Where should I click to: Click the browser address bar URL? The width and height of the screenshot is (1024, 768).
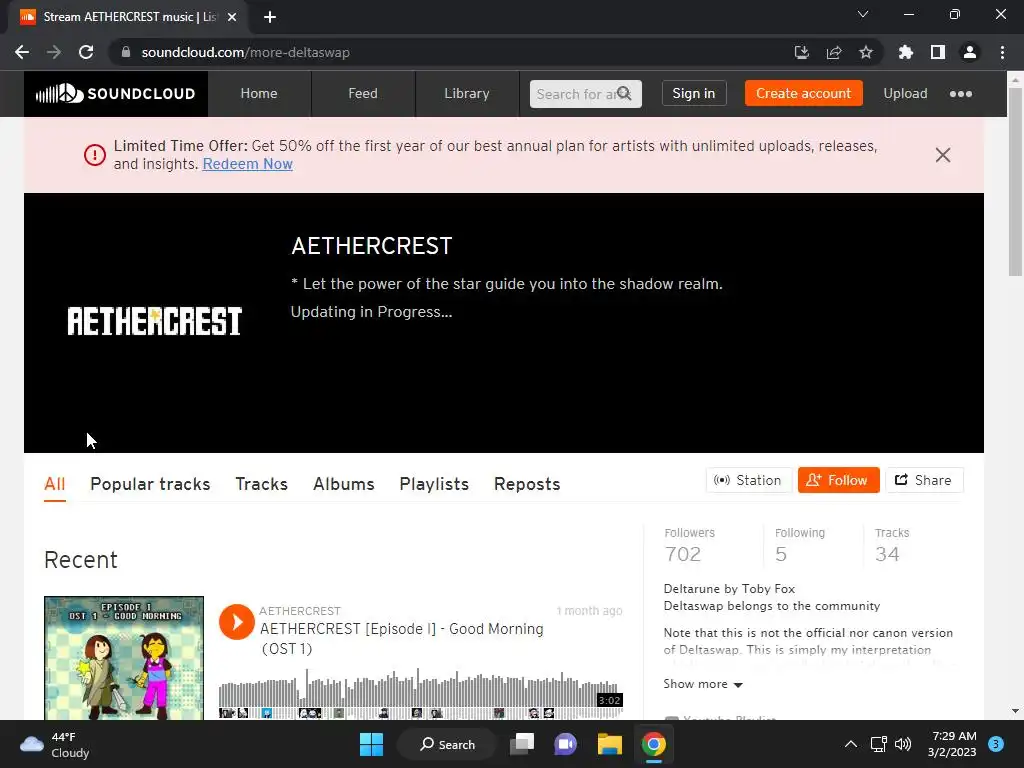click(246, 52)
